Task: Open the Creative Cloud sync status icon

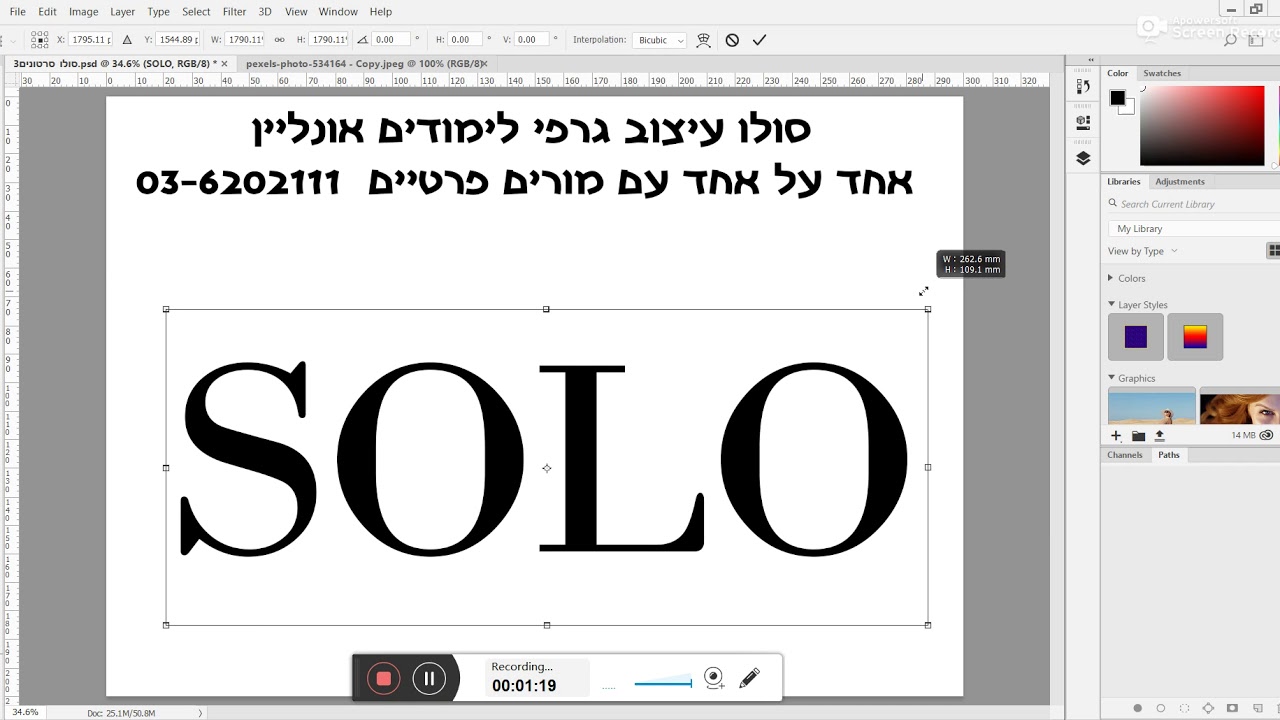Action: click(x=1266, y=436)
